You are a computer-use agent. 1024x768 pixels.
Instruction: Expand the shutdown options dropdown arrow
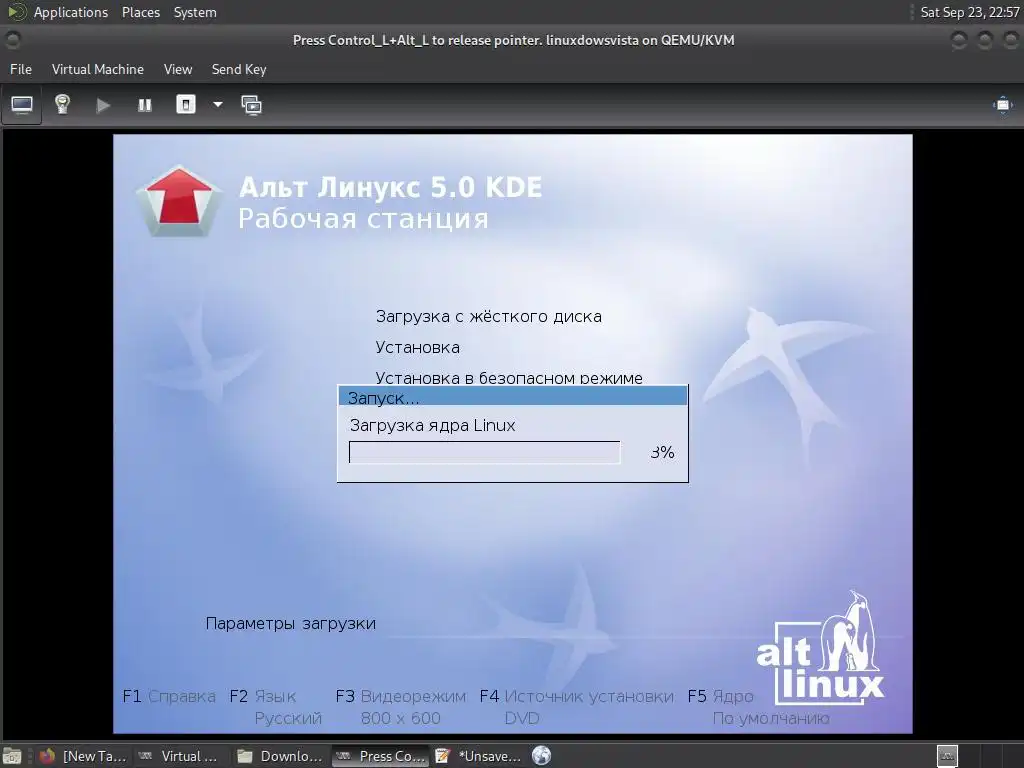[217, 104]
